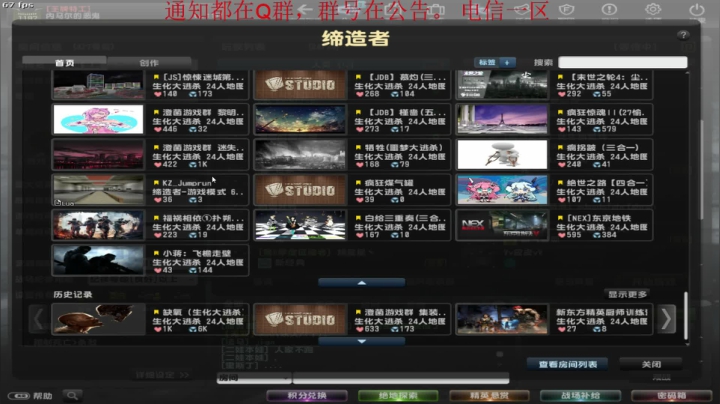
Task: Open the white figure 瘸拐跛 thumbnail
Action: (x=502, y=154)
